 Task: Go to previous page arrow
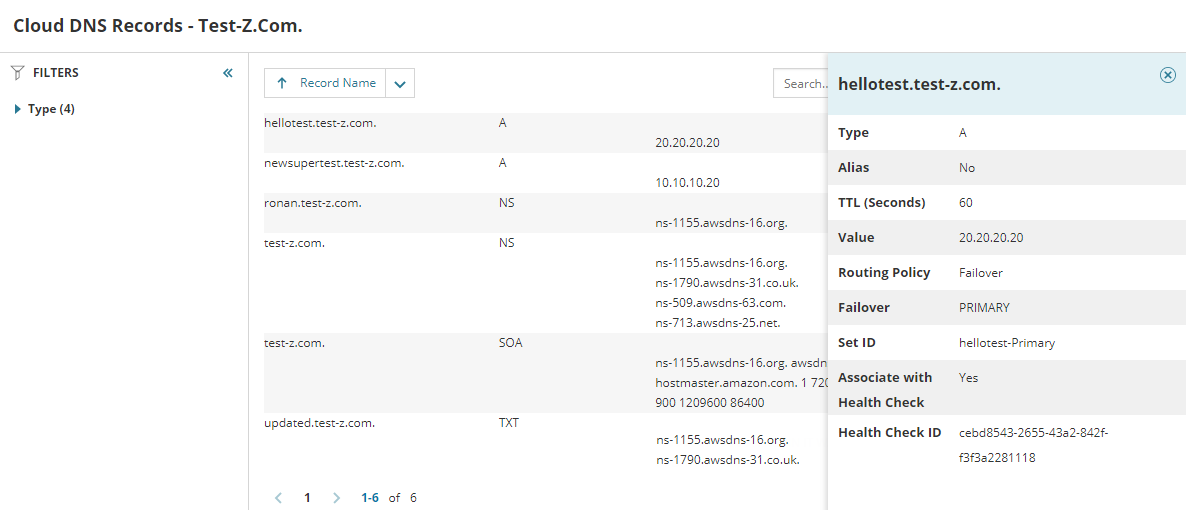(x=279, y=497)
